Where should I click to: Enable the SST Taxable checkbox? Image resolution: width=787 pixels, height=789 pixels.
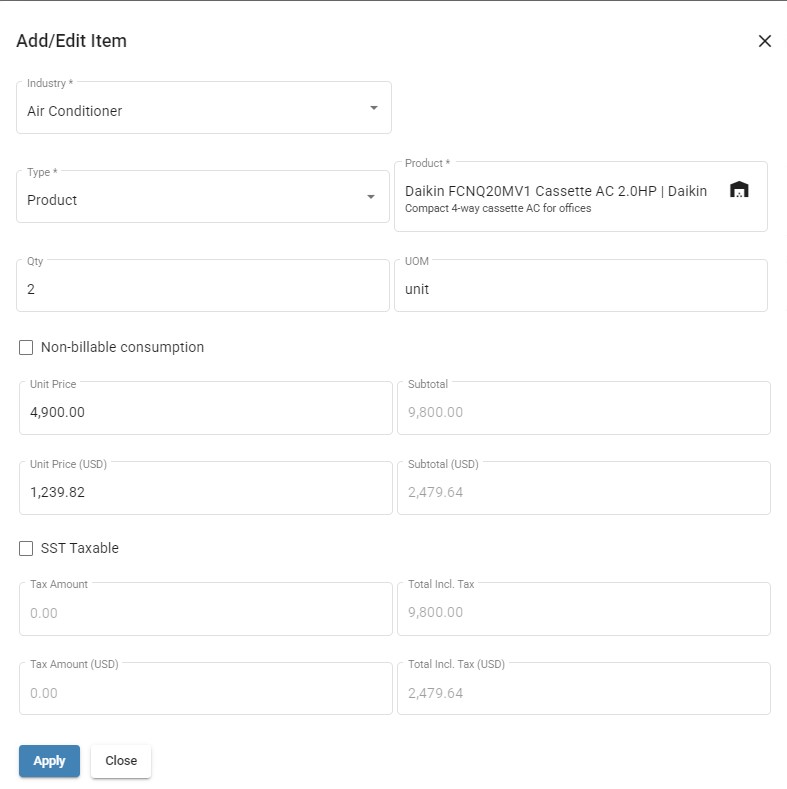[26, 548]
